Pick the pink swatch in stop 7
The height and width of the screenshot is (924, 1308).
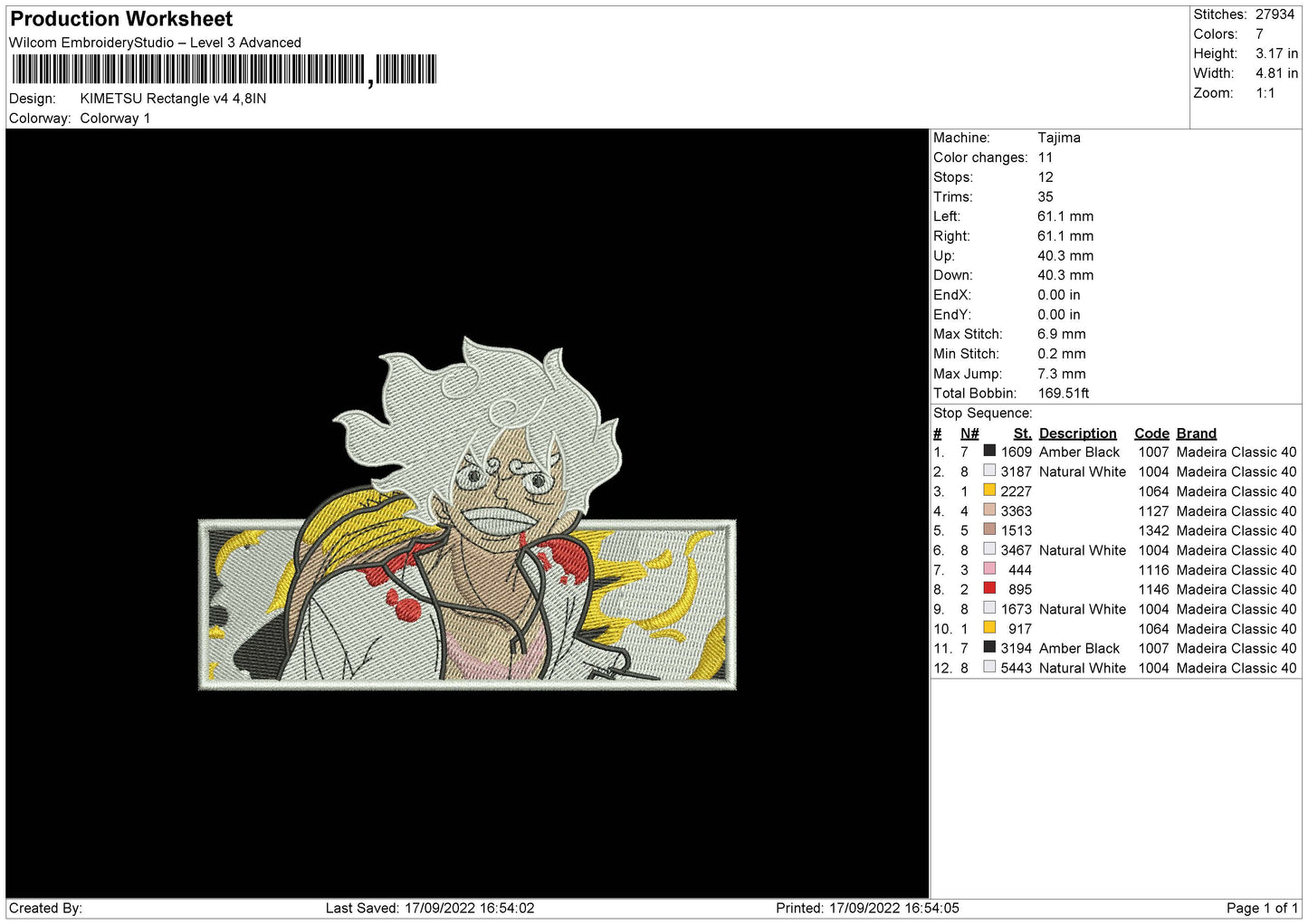tap(989, 569)
